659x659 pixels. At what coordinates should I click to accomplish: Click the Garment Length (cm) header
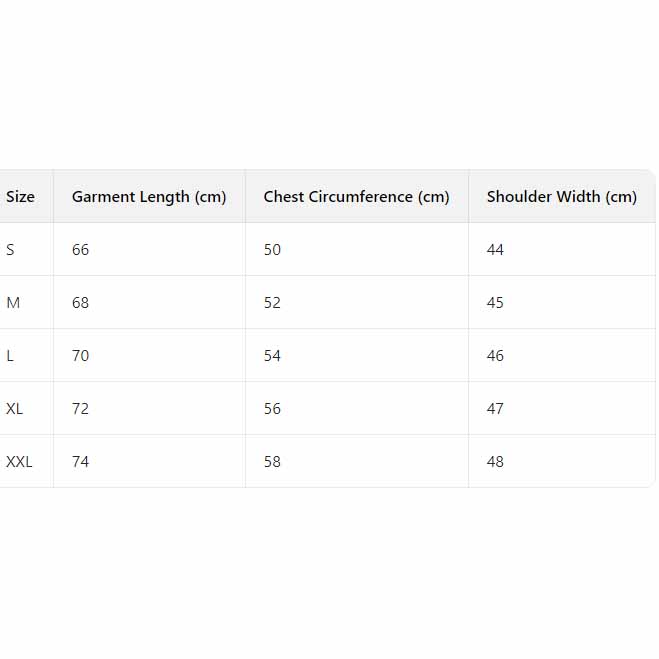[x=149, y=197]
